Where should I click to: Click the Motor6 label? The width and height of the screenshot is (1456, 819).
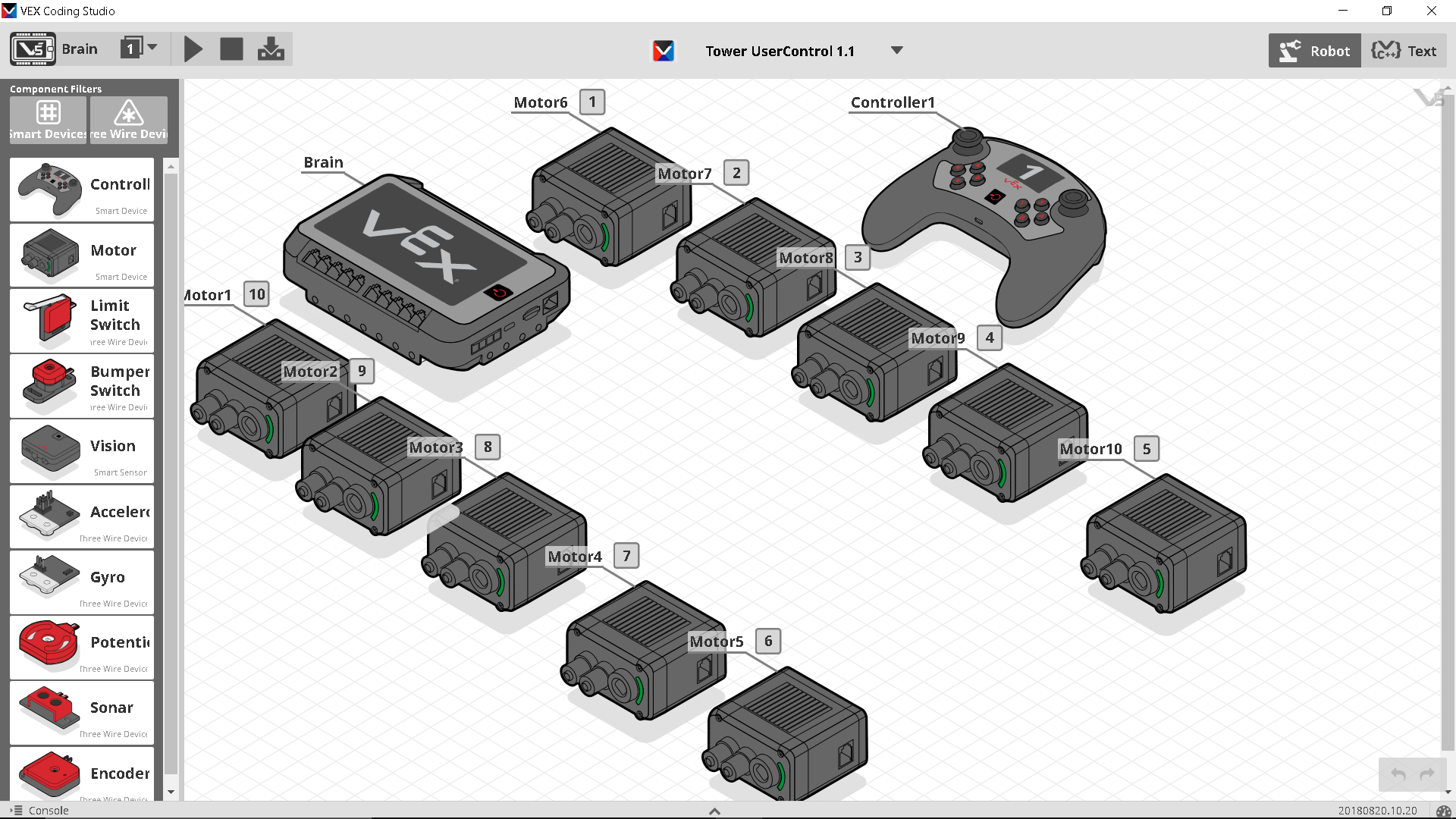(x=540, y=102)
